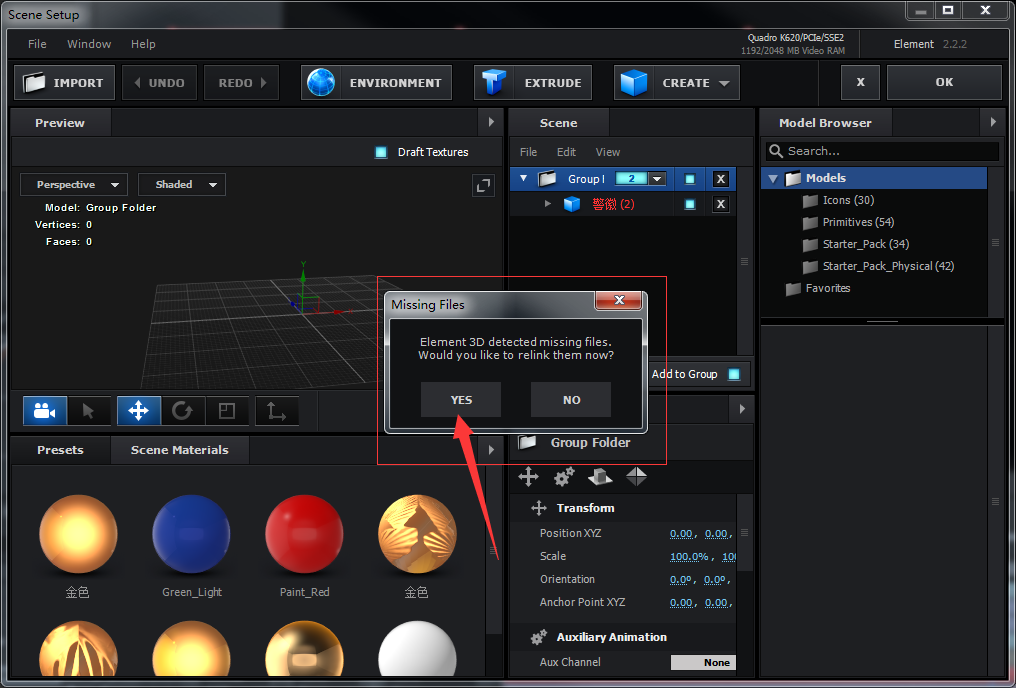Open the File menu in menu bar

pos(37,44)
